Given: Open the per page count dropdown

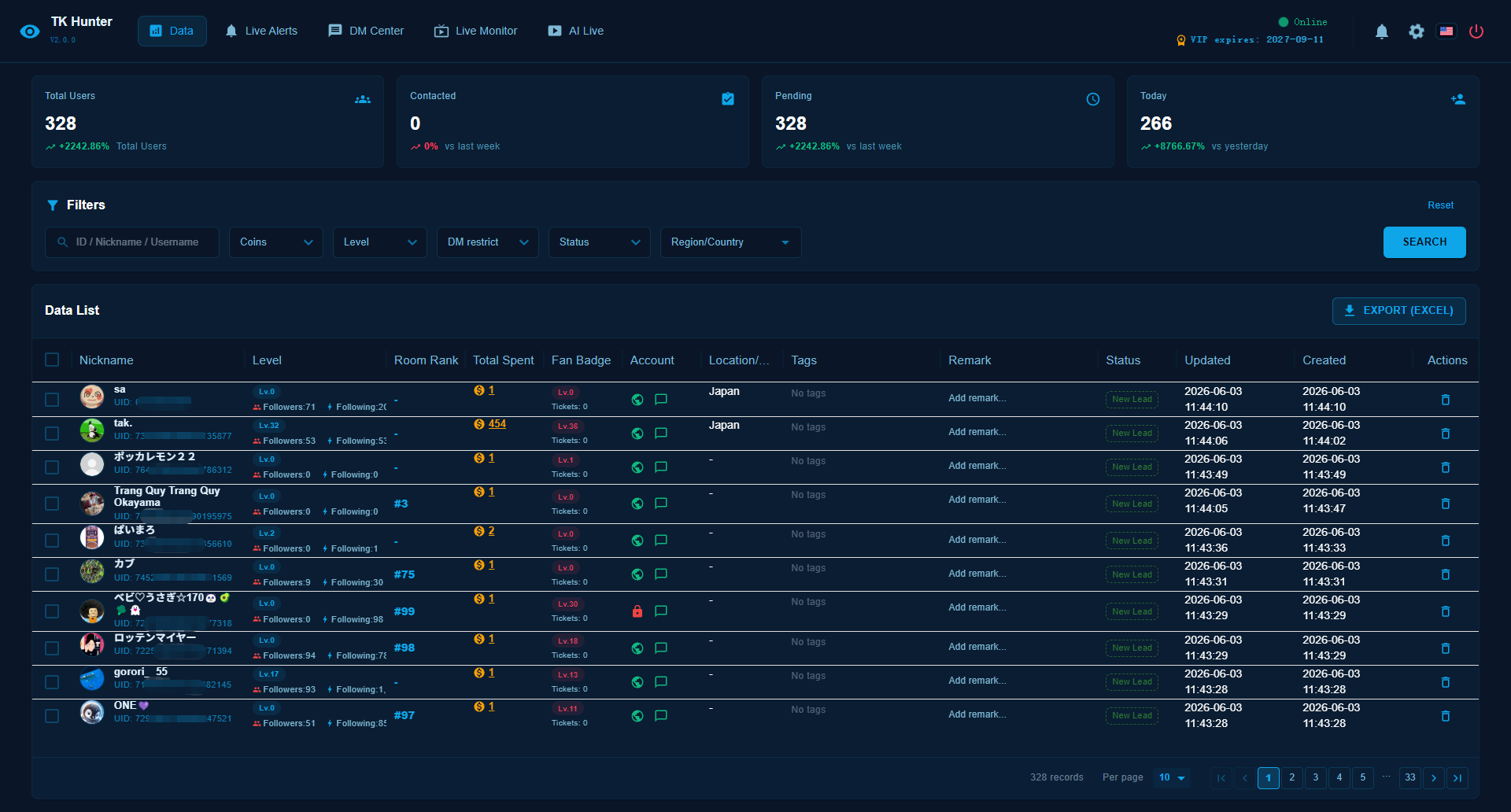Looking at the screenshot, I should 1172,777.
